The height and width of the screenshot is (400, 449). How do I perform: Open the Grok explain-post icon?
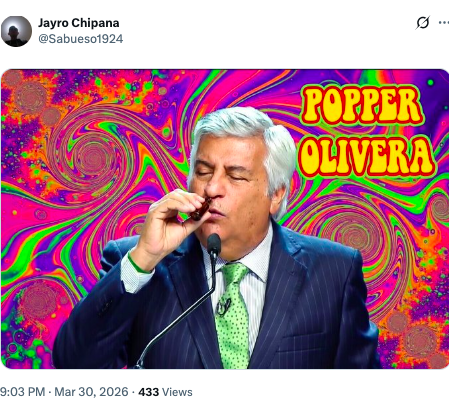click(423, 23)
